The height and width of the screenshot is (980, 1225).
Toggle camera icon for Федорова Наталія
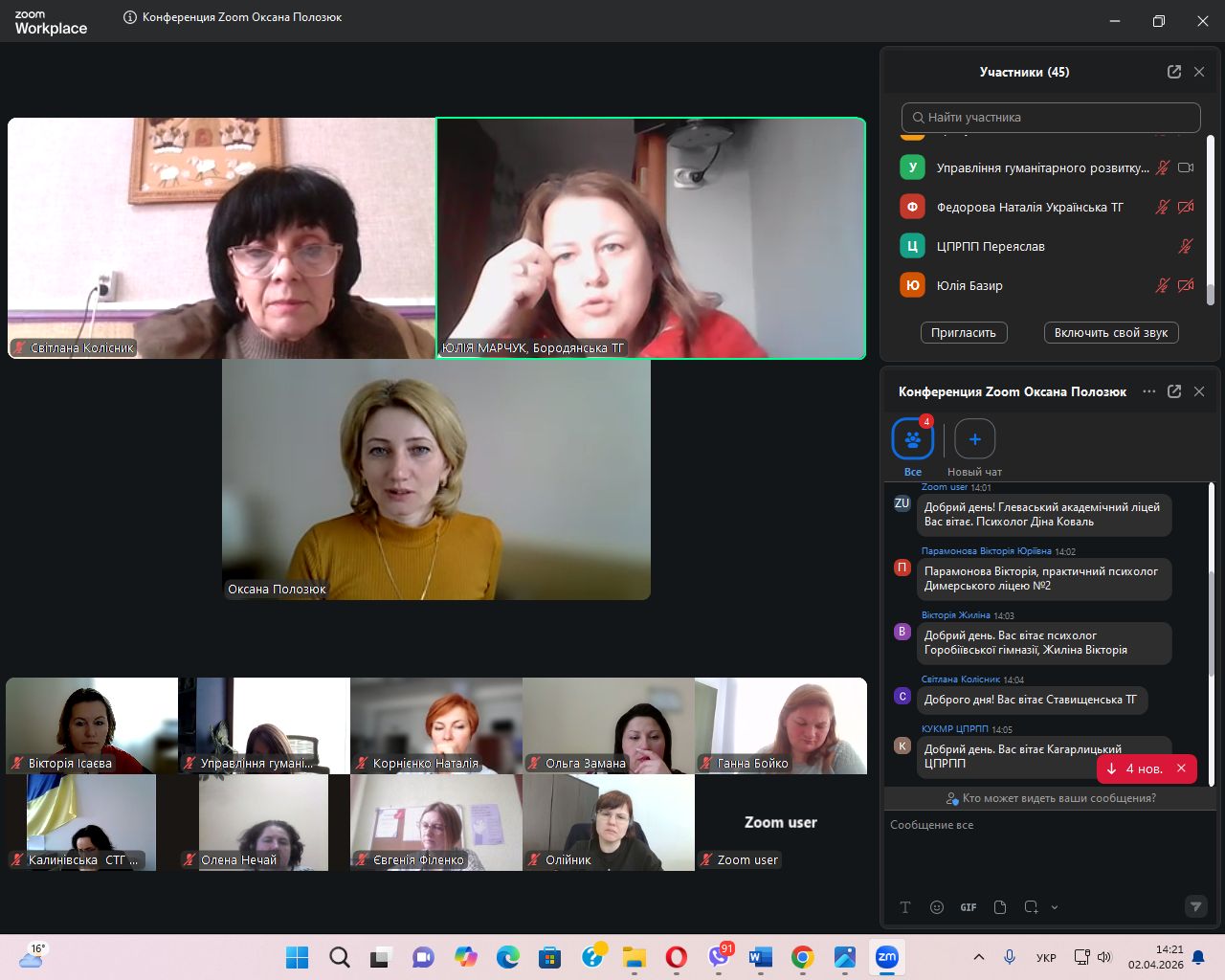[x=1186, y=207]
